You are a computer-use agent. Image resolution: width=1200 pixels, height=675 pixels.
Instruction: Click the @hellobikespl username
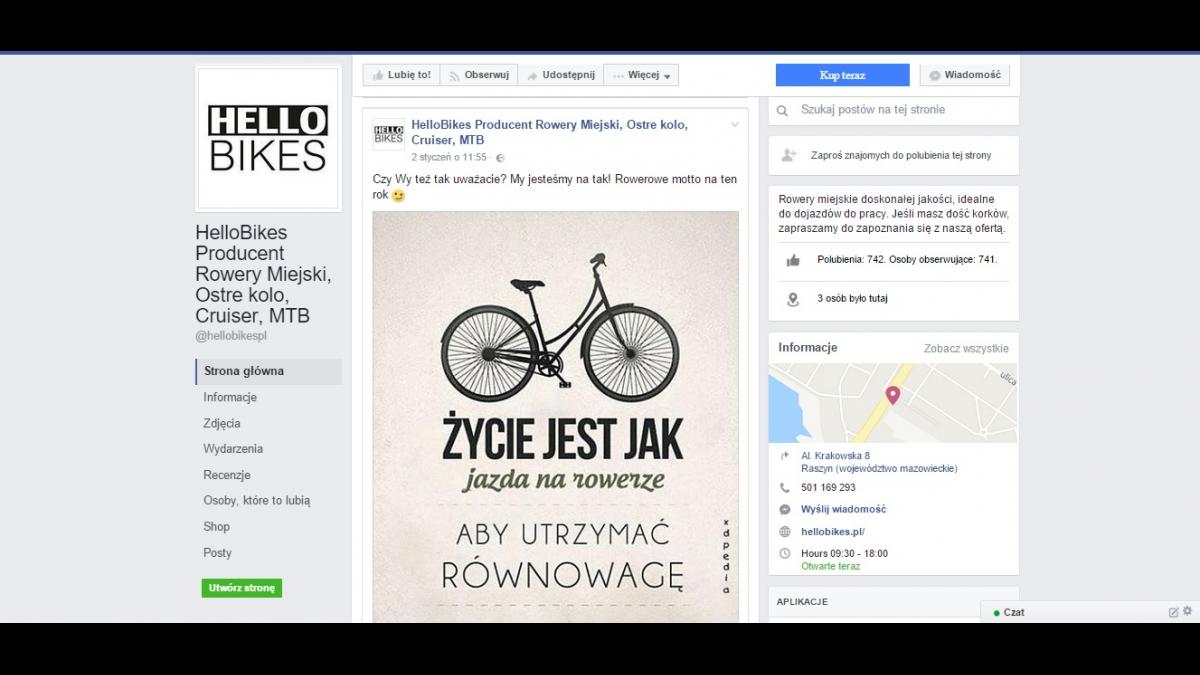[x=231, y=336]
